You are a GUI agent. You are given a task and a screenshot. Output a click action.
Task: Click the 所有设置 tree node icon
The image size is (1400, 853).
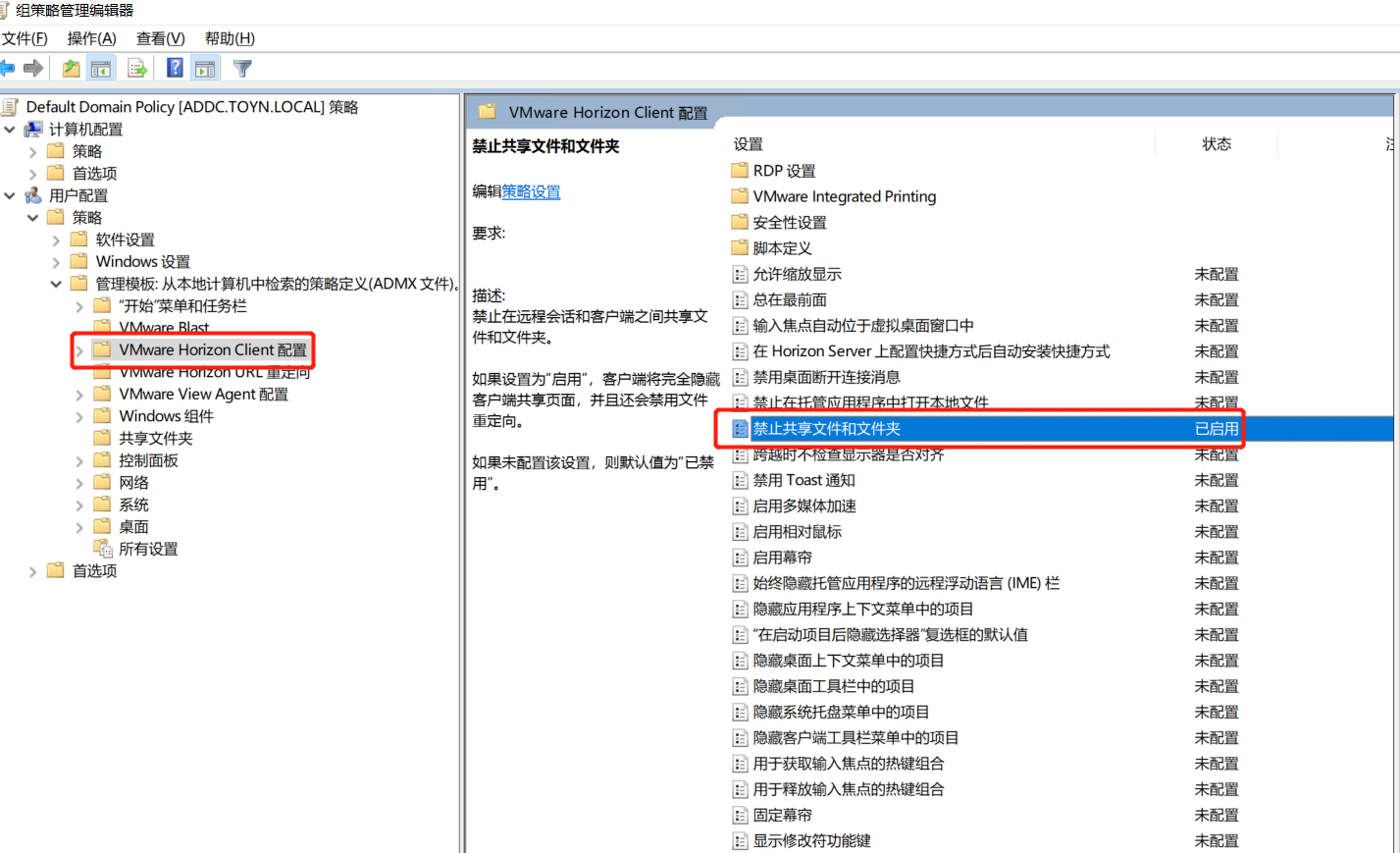(x=103, y=549)
